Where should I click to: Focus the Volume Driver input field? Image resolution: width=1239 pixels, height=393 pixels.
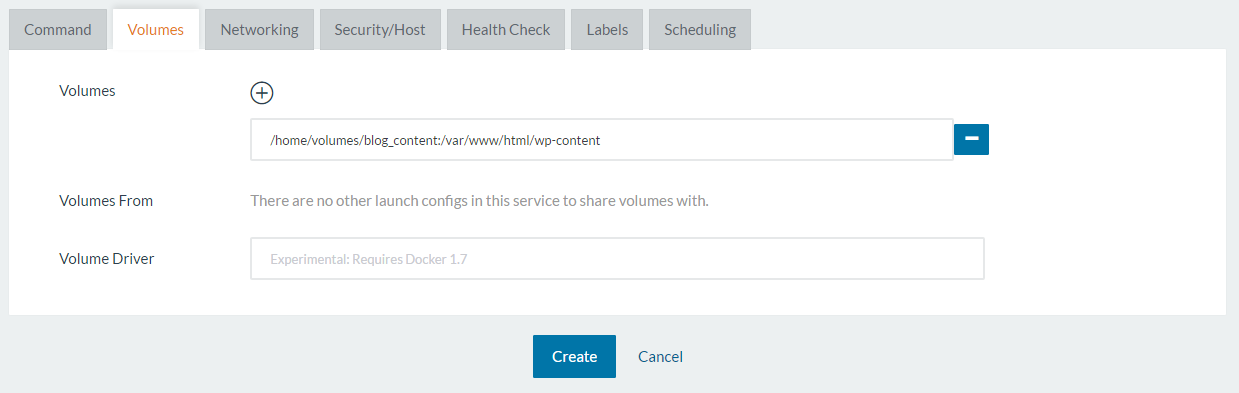pyautogui.click(x=617, y=258)
